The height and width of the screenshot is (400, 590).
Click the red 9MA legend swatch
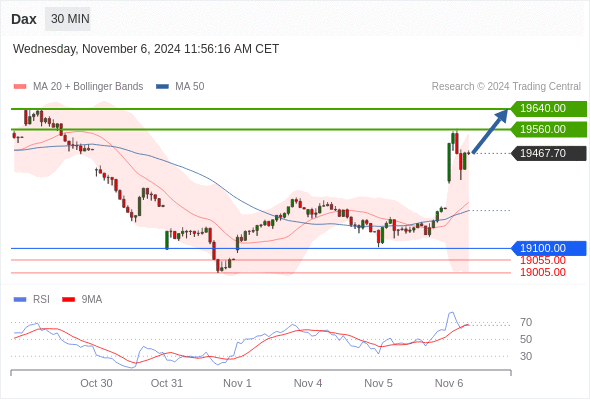pyautogui.click(x=68, y=300)
